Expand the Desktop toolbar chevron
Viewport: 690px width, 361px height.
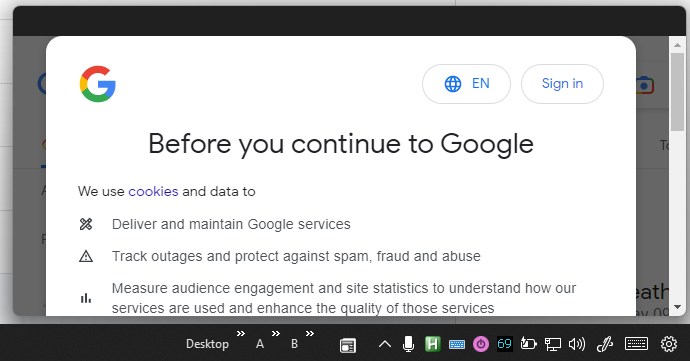pos(241,334)
